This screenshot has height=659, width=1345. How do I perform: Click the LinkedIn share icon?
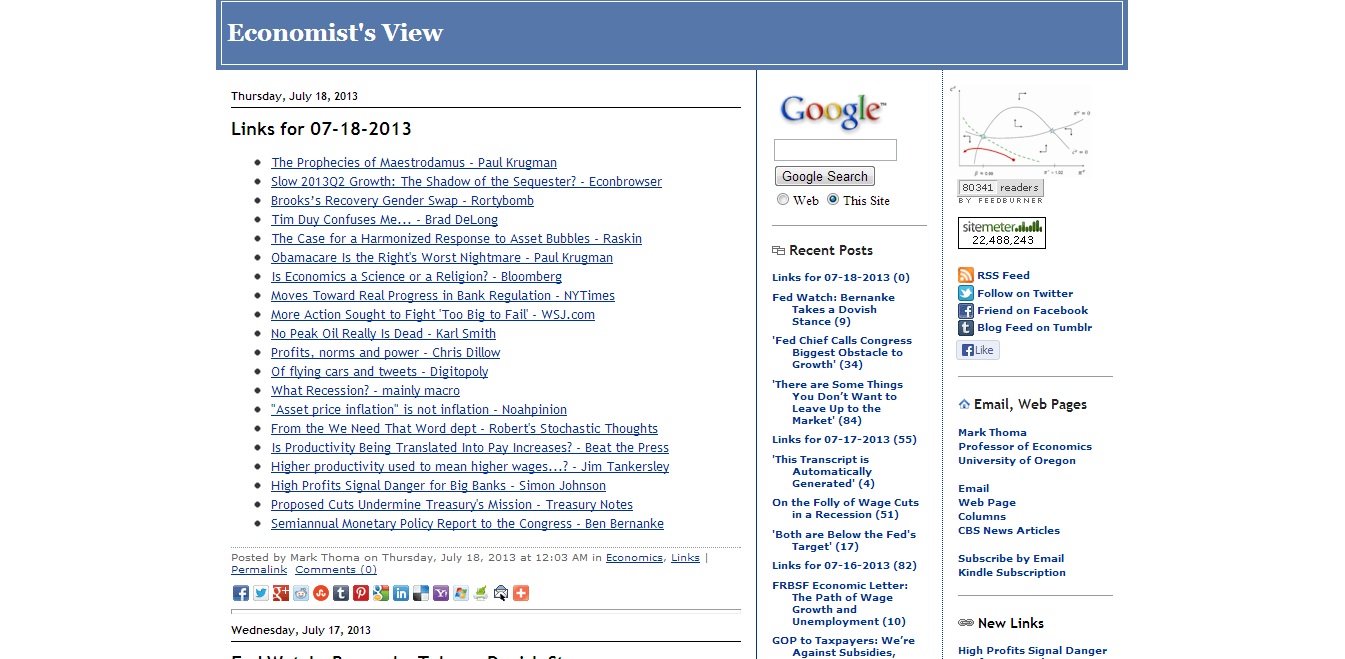(401, 593)
